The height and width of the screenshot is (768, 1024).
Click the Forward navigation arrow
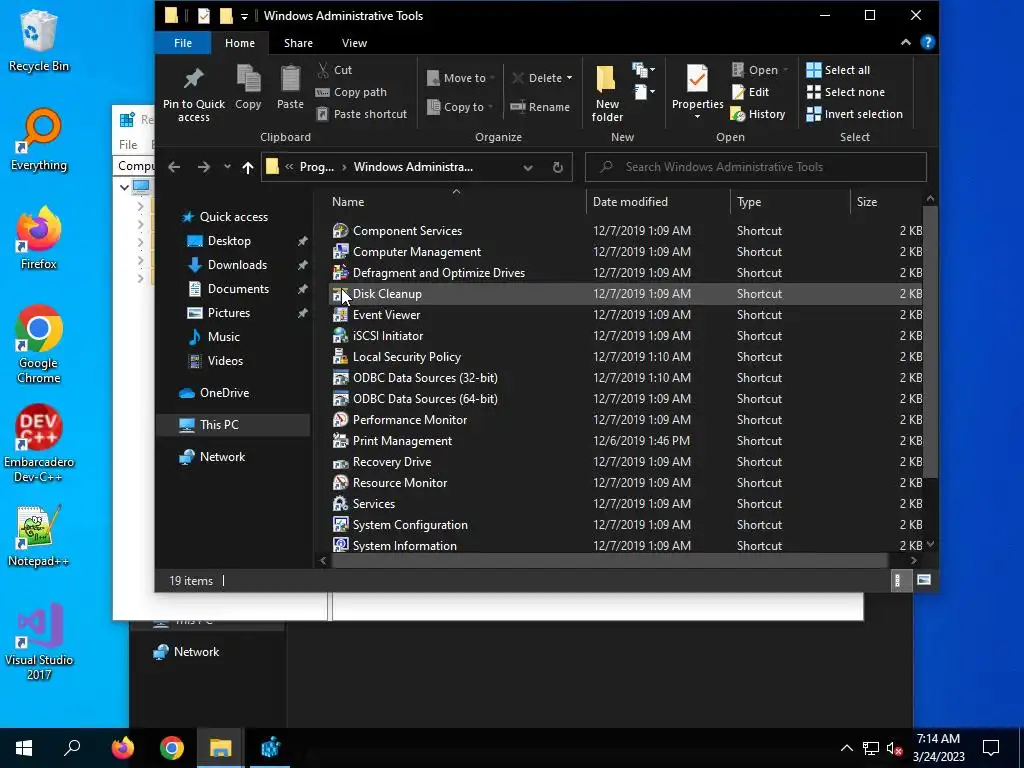(204, 167)
